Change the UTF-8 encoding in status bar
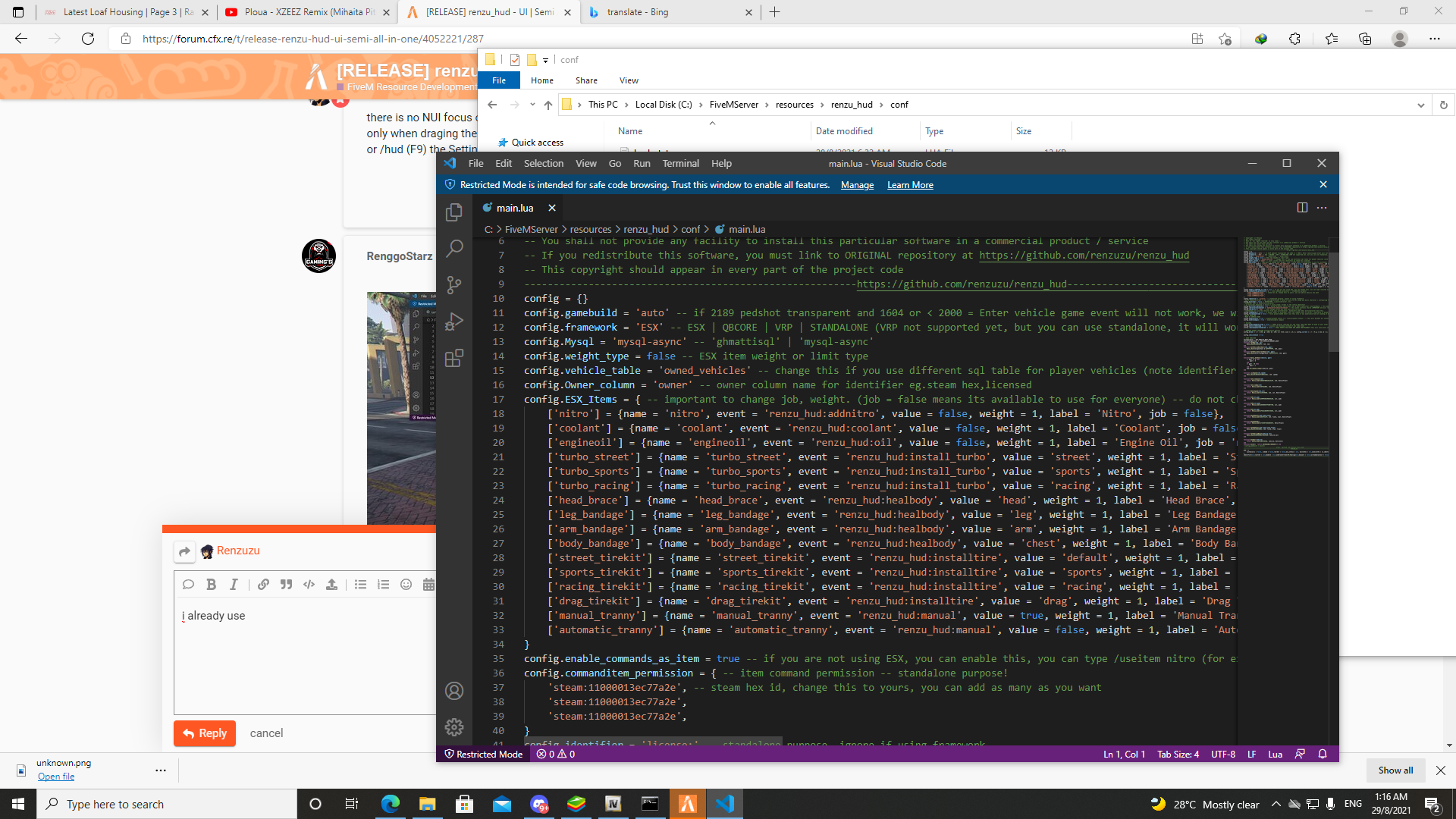 coord(1222,754)
